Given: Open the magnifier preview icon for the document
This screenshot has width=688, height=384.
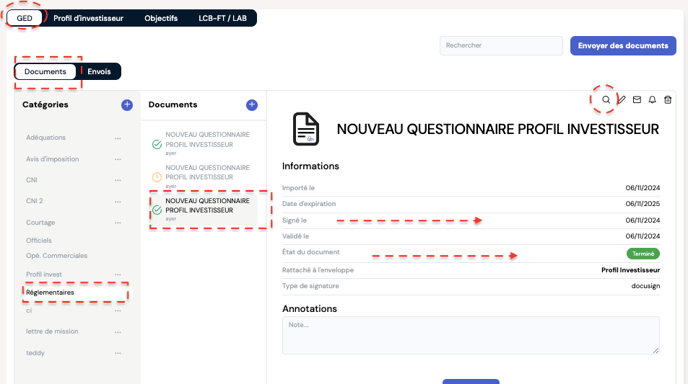Looking at the screenshot, I should point(606,100).
